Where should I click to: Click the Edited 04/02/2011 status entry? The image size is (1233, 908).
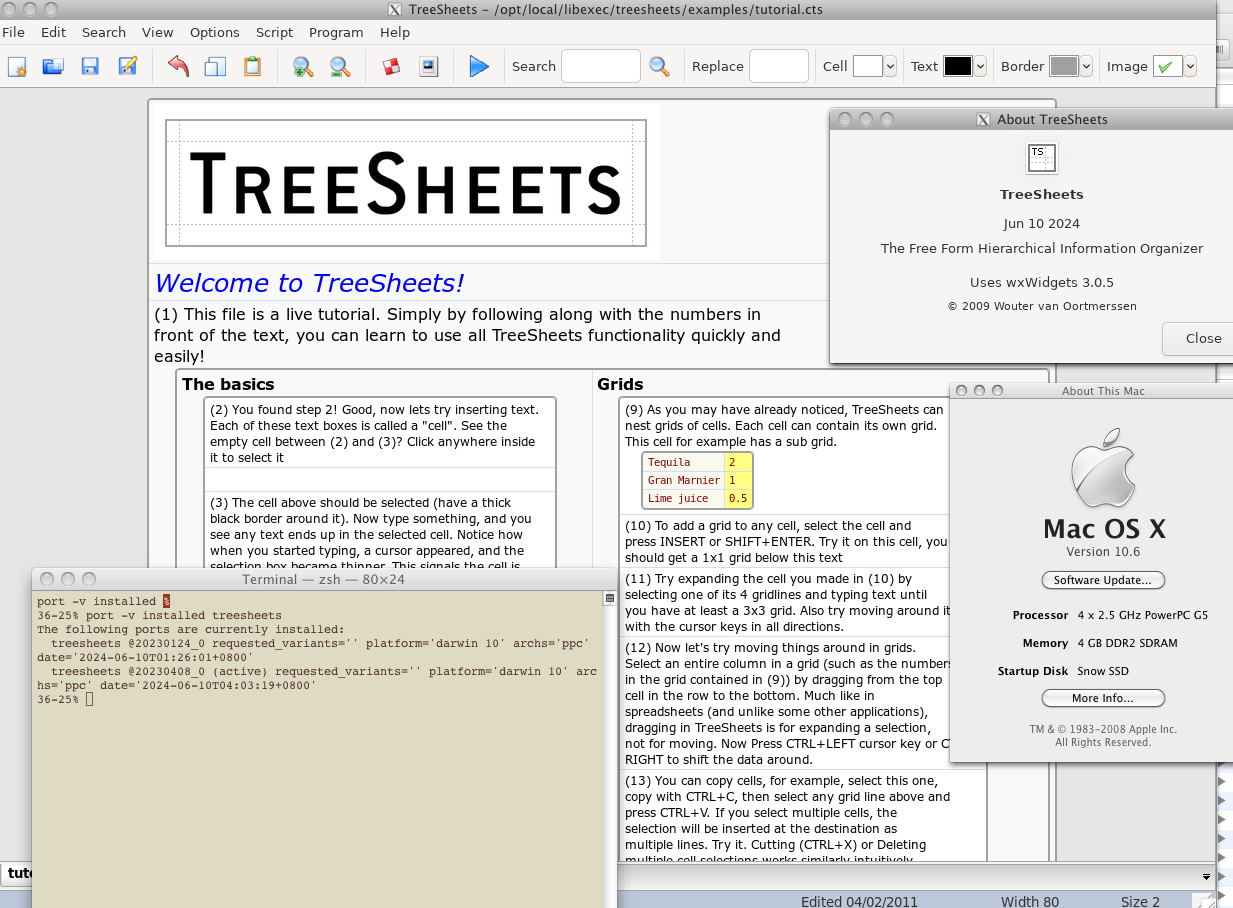pyautogui.click(x=859, y=901)
